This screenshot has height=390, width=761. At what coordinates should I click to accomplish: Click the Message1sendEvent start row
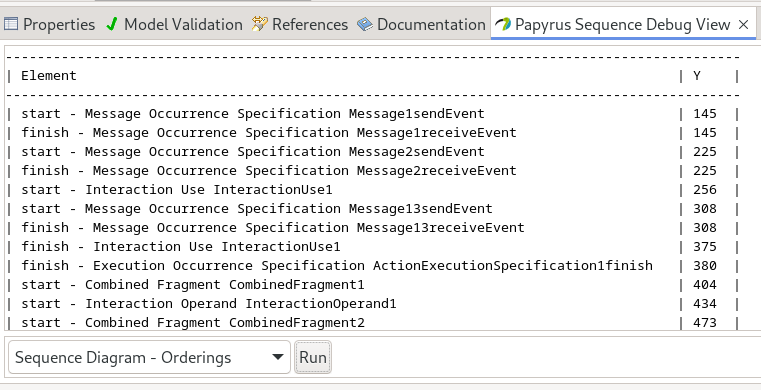[372, 114]
